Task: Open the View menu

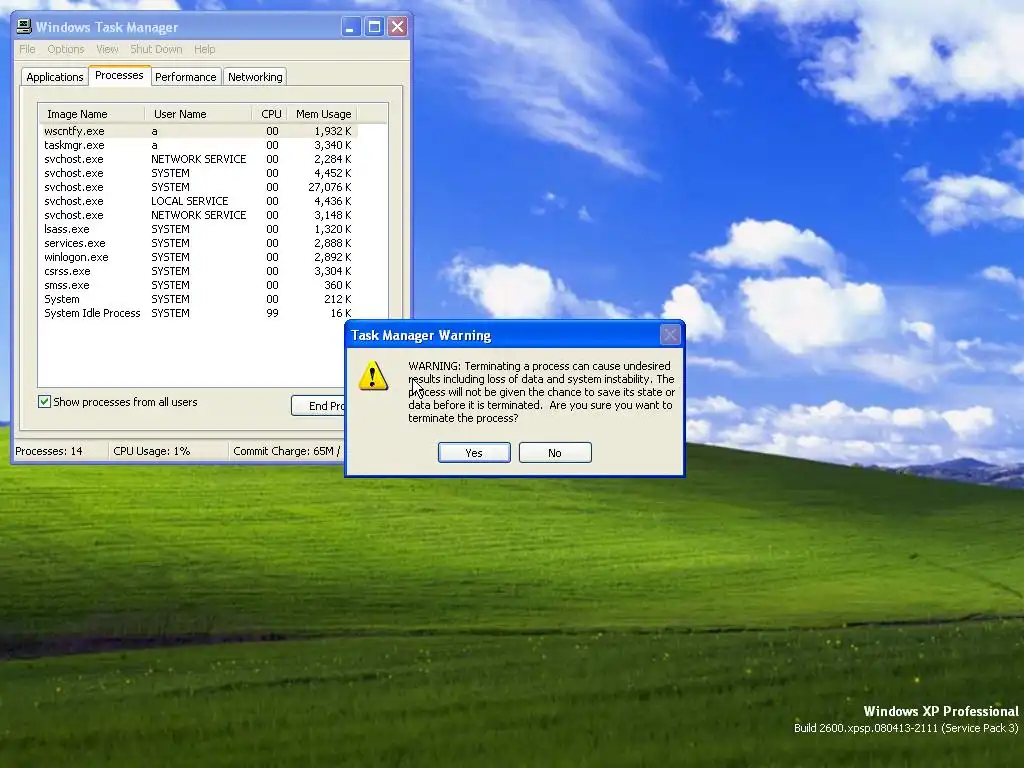Action: pos(107,49)
